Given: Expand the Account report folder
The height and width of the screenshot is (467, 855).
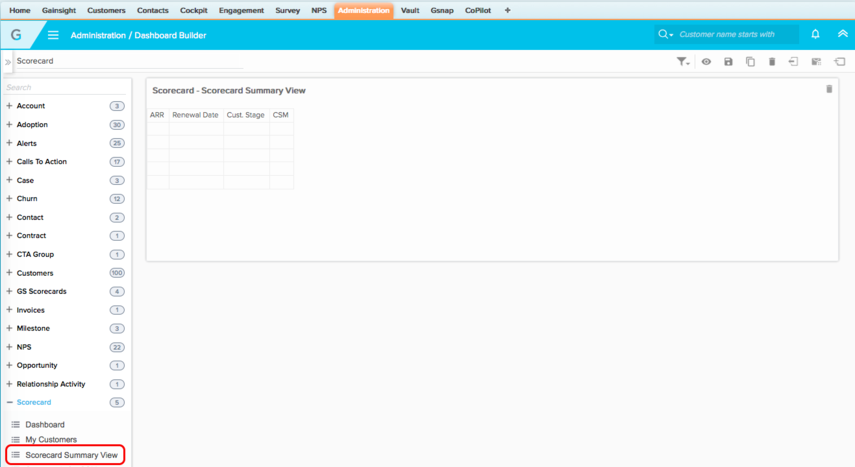Looking at the screenshot, I should pos(9,106).
